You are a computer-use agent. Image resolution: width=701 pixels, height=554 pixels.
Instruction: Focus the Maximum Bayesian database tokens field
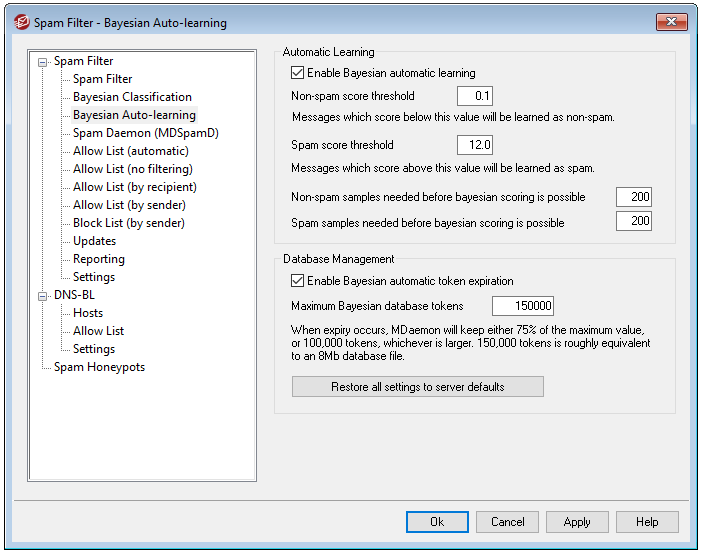tap(523, 306)
